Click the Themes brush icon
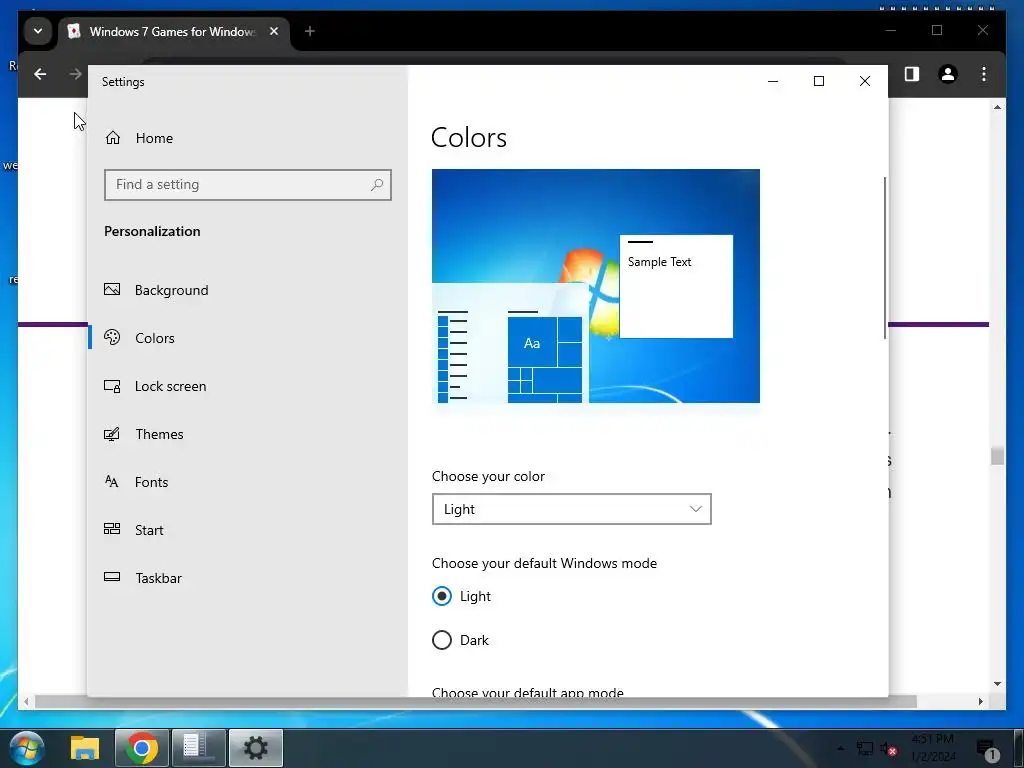The height and width of the screenshot is (768, 1024). 112,434
